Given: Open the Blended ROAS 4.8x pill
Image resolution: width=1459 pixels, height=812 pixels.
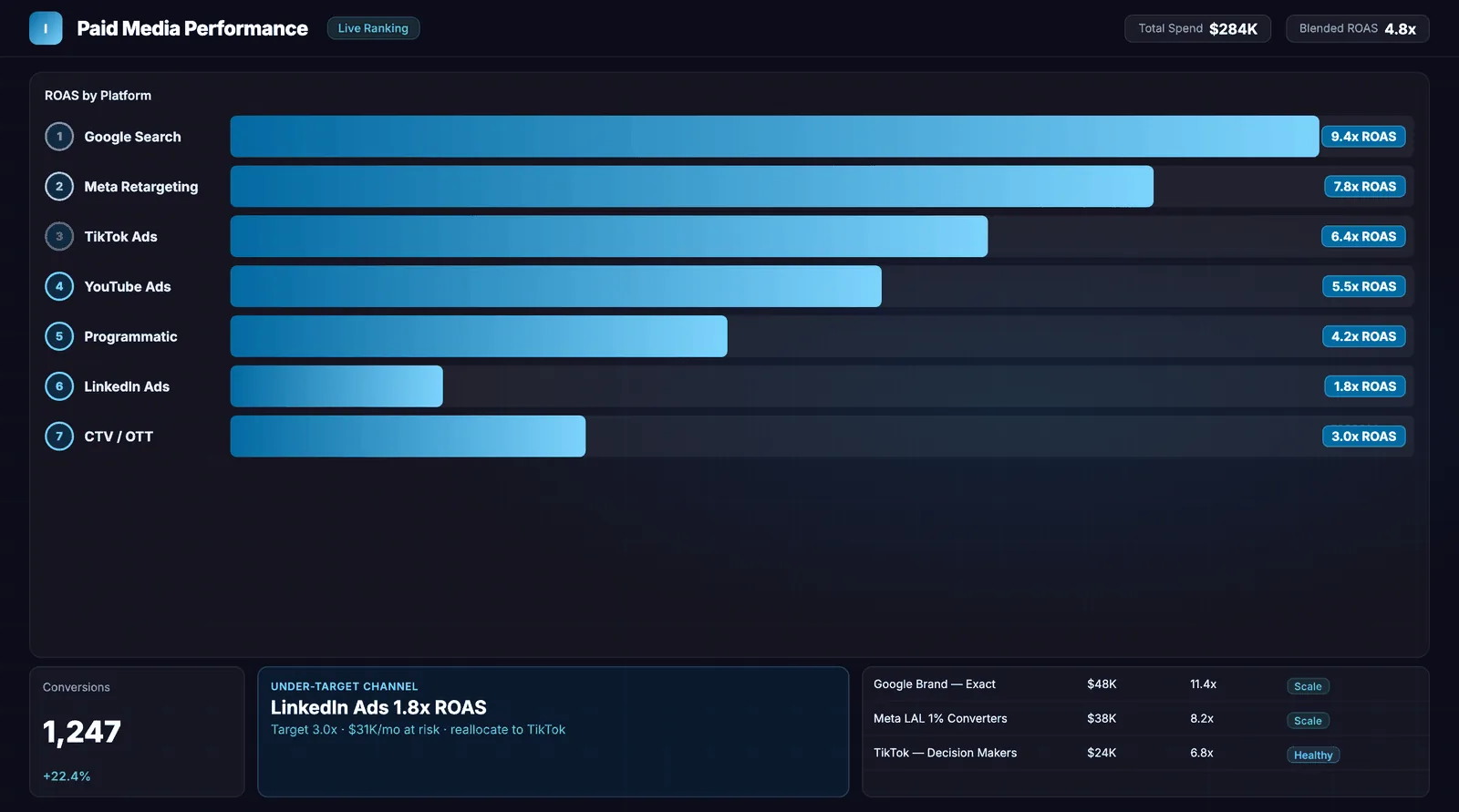Looking at the screenshot, I should pos(1357,28).
